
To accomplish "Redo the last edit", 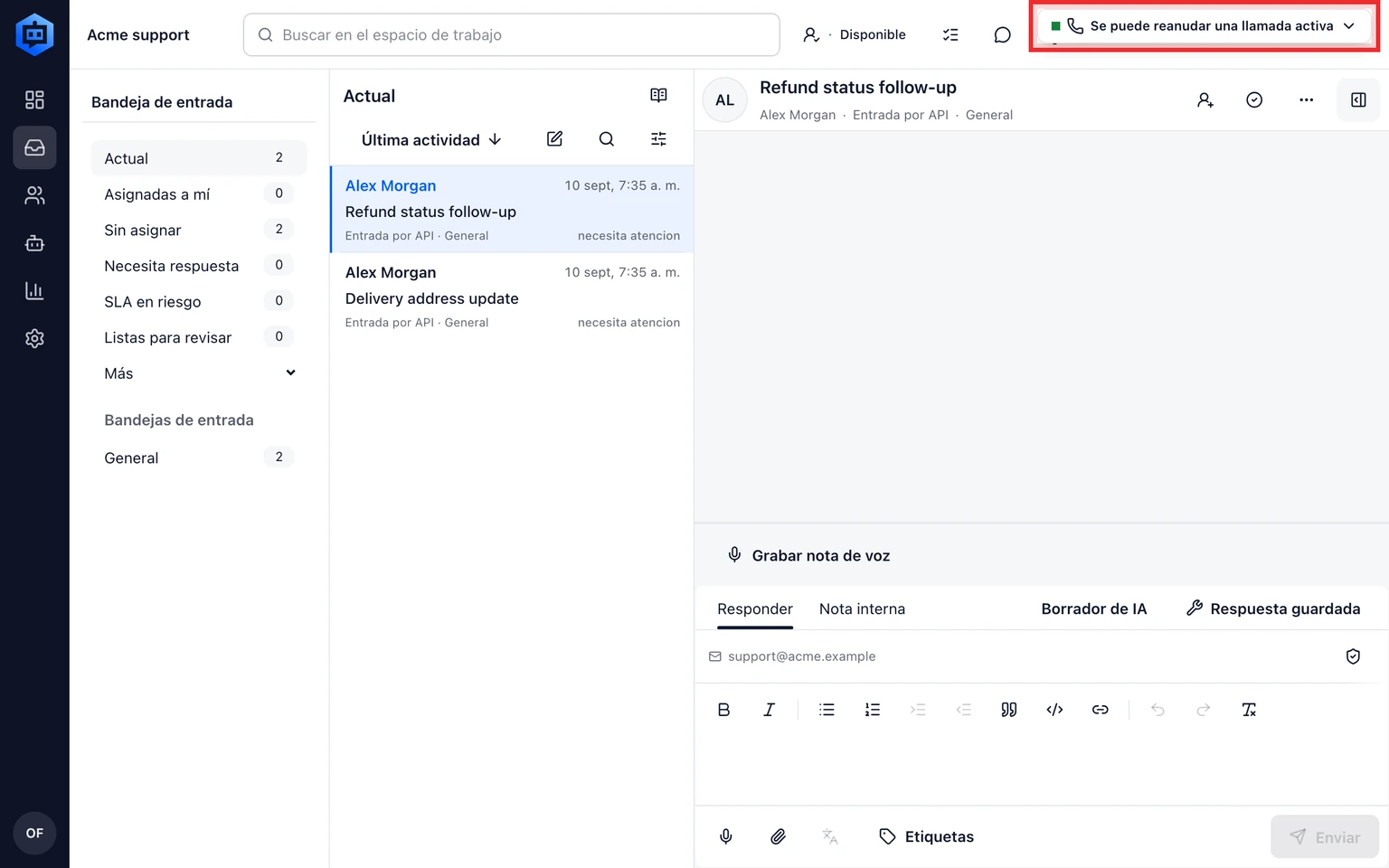I will 1203,710.
